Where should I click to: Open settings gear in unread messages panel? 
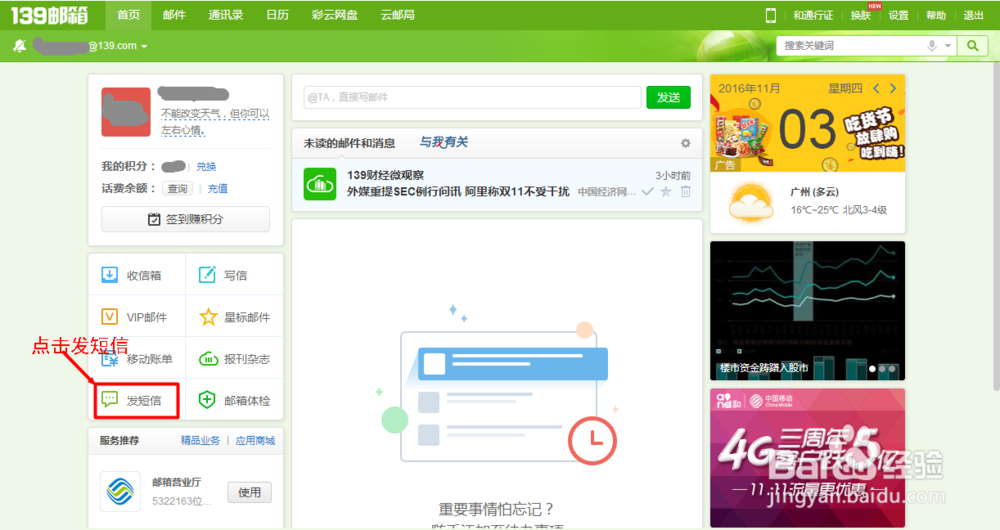tap(686, 143)
